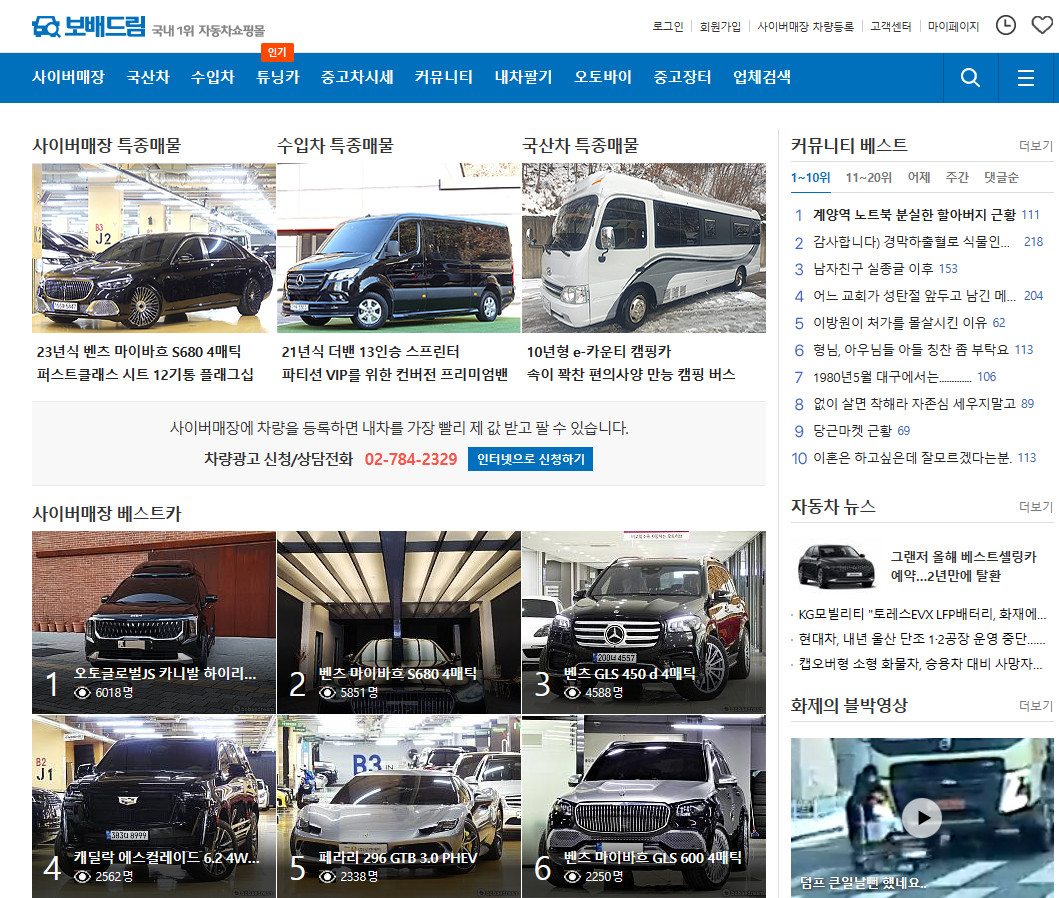Open the 커뮤니티 menu
1059x898 pixels.
point(444,77)
